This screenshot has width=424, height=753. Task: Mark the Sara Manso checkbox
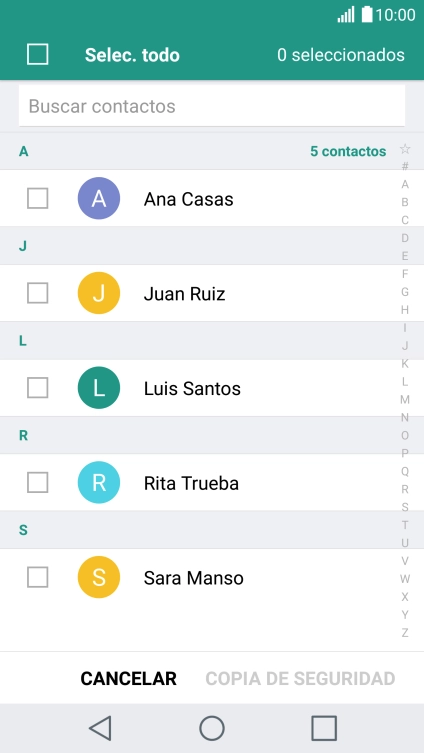pos(37,577)
